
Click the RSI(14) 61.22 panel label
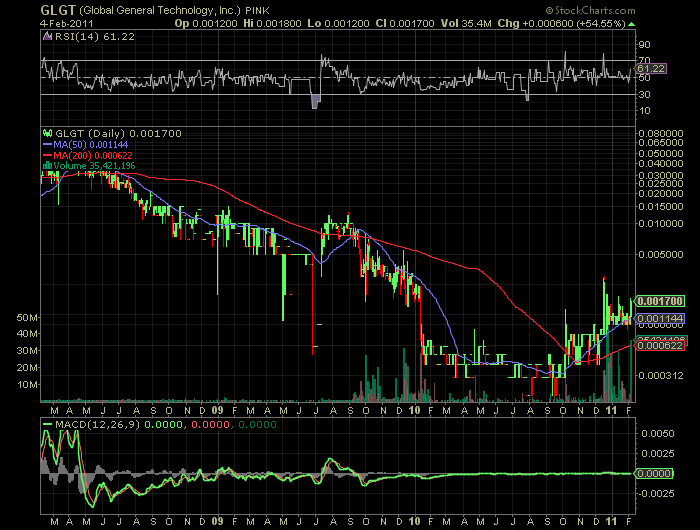point(95,37)
